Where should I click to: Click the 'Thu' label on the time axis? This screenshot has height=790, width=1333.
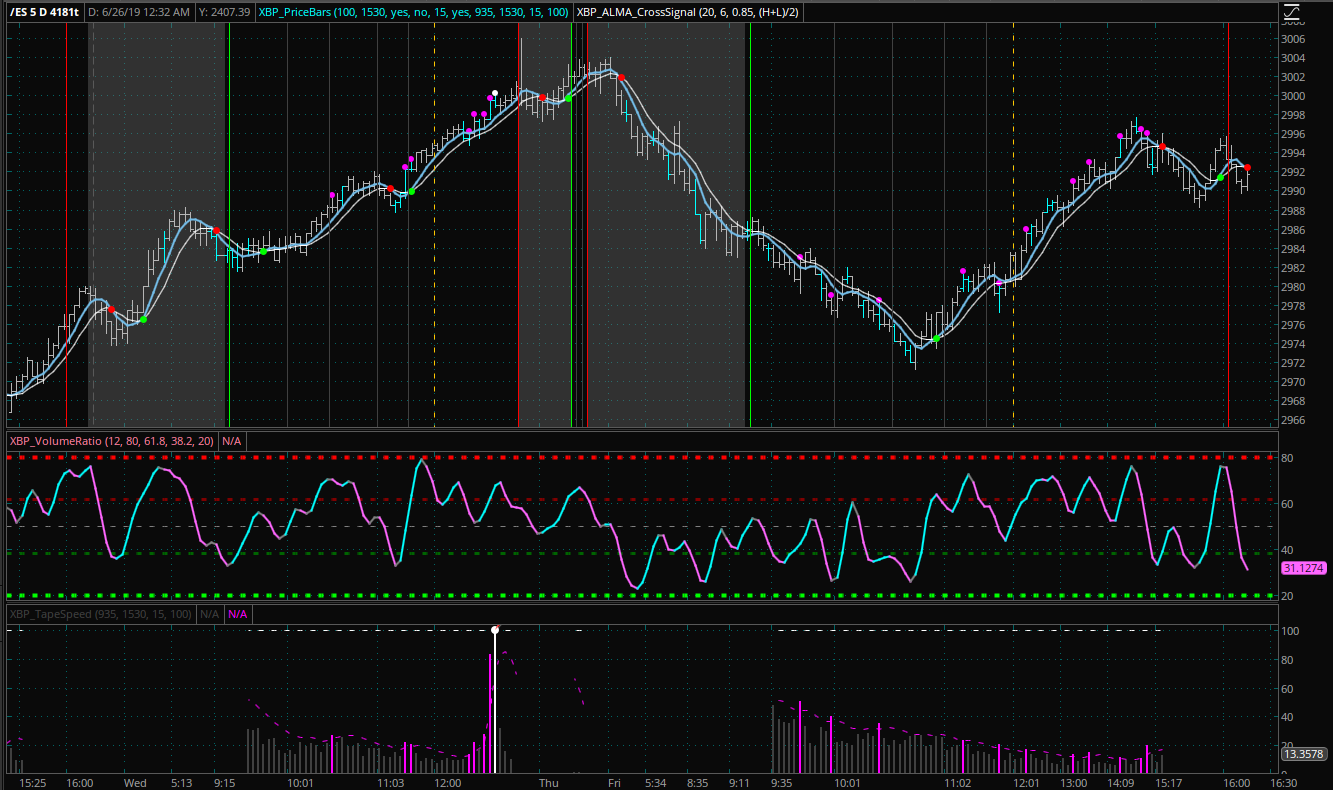(549, 782)
